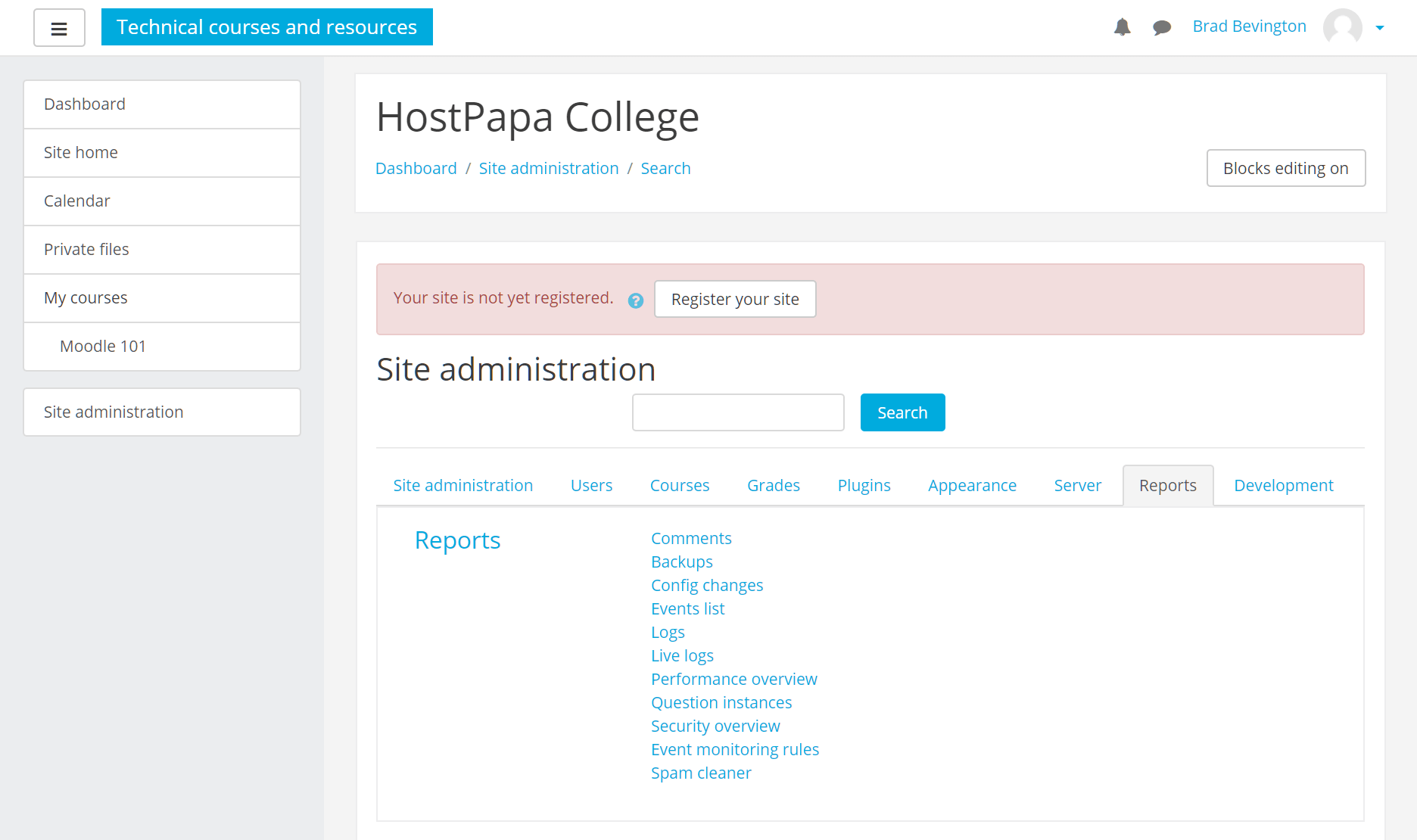Click Technical courses and resources site title
This screenshot has width=1417, height=840.
[267, 27]
